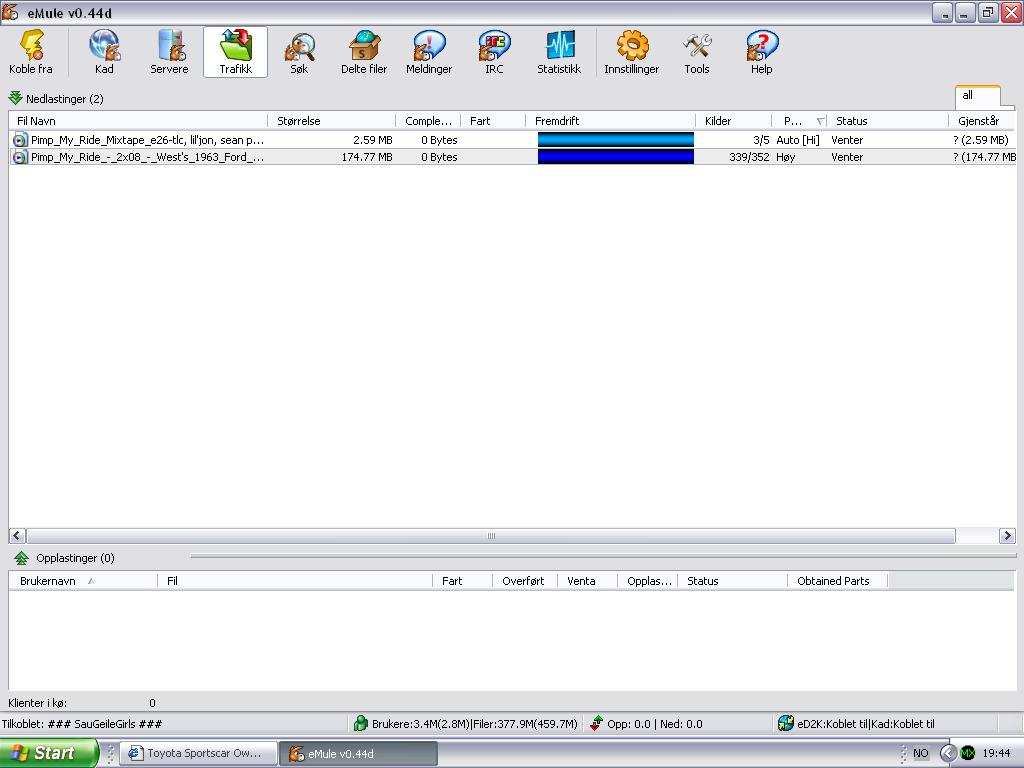1024x768 pixels.
Task: Click the Auto [Hi] priority cell
Action: [x=798, y=140]
